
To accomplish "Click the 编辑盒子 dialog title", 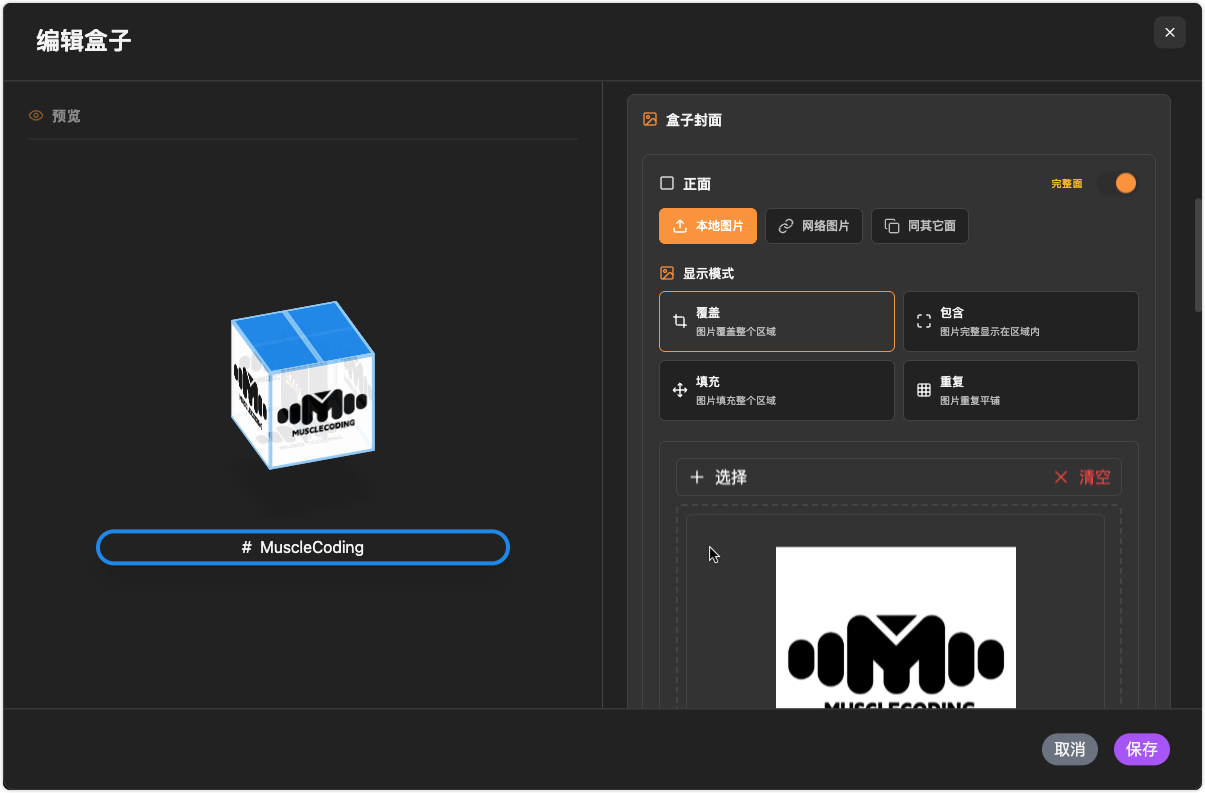I will point(84,40).
